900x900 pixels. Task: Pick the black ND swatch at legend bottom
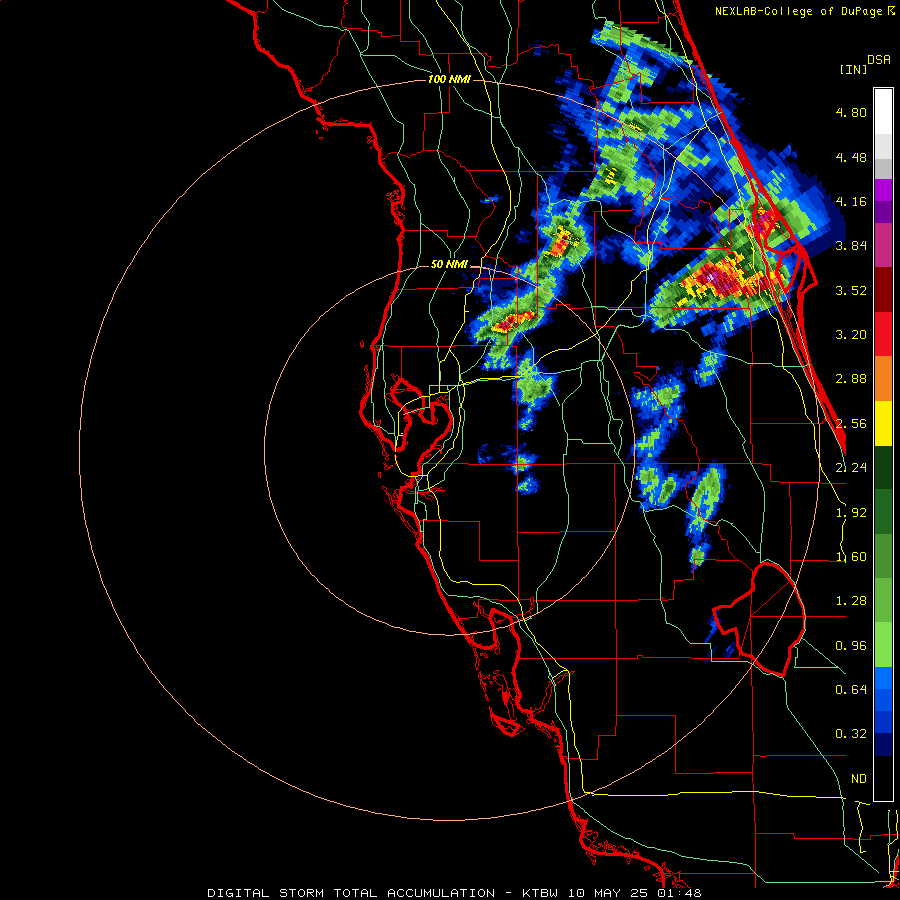pos(883,778)
